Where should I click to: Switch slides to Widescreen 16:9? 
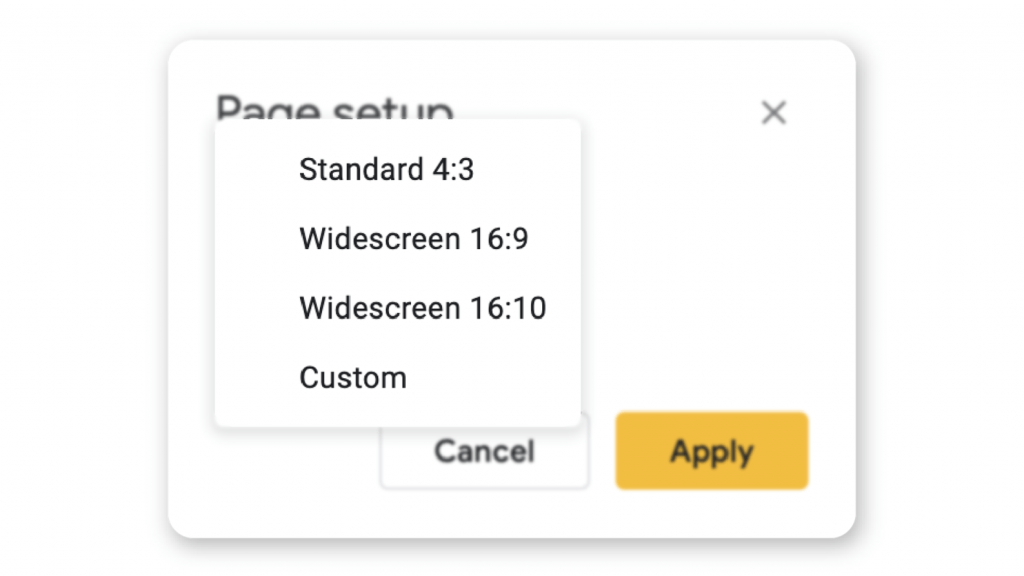(413, 239)
